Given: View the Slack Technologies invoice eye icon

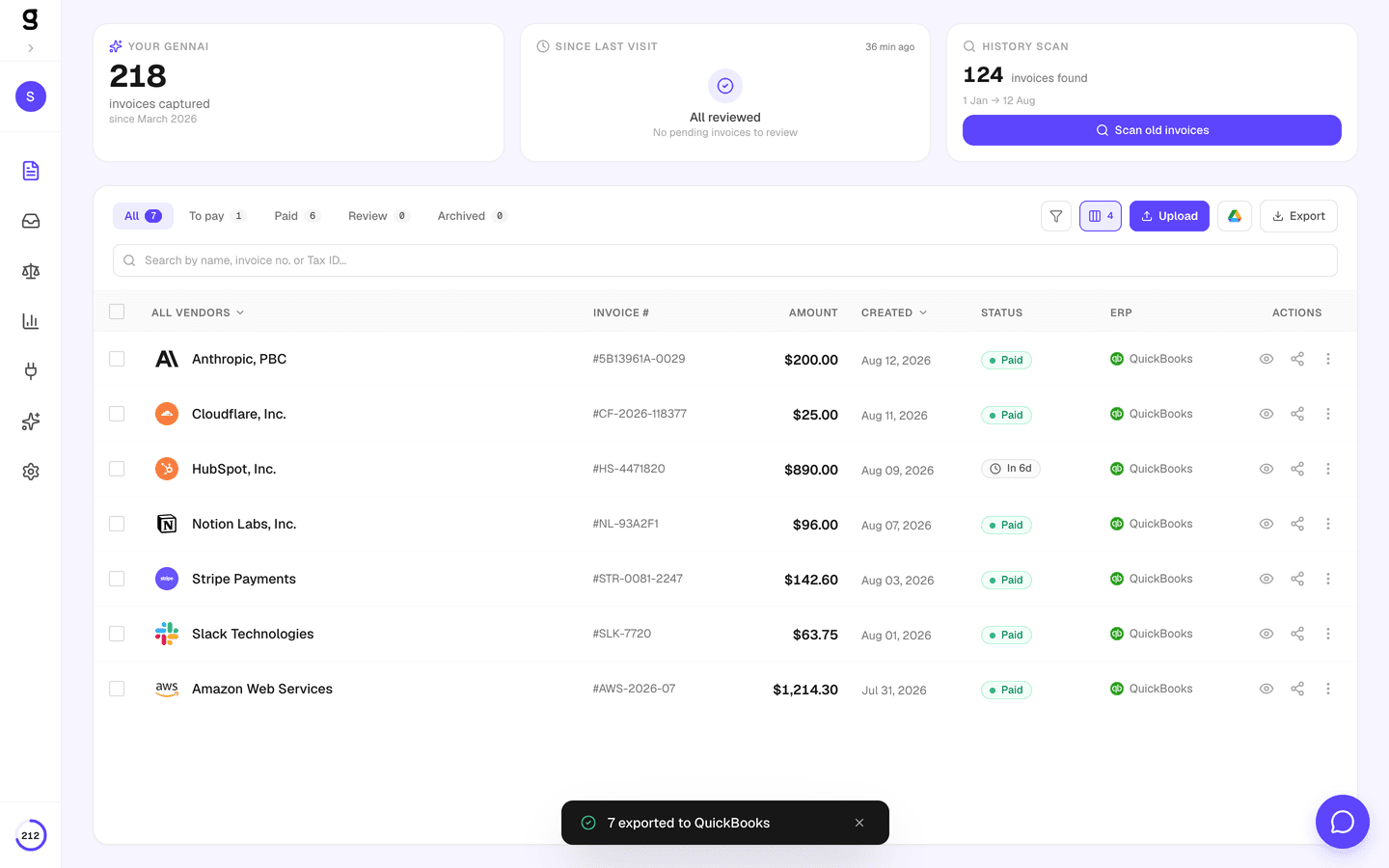Looking at the screenshot, I should [x=1266, y=634].
